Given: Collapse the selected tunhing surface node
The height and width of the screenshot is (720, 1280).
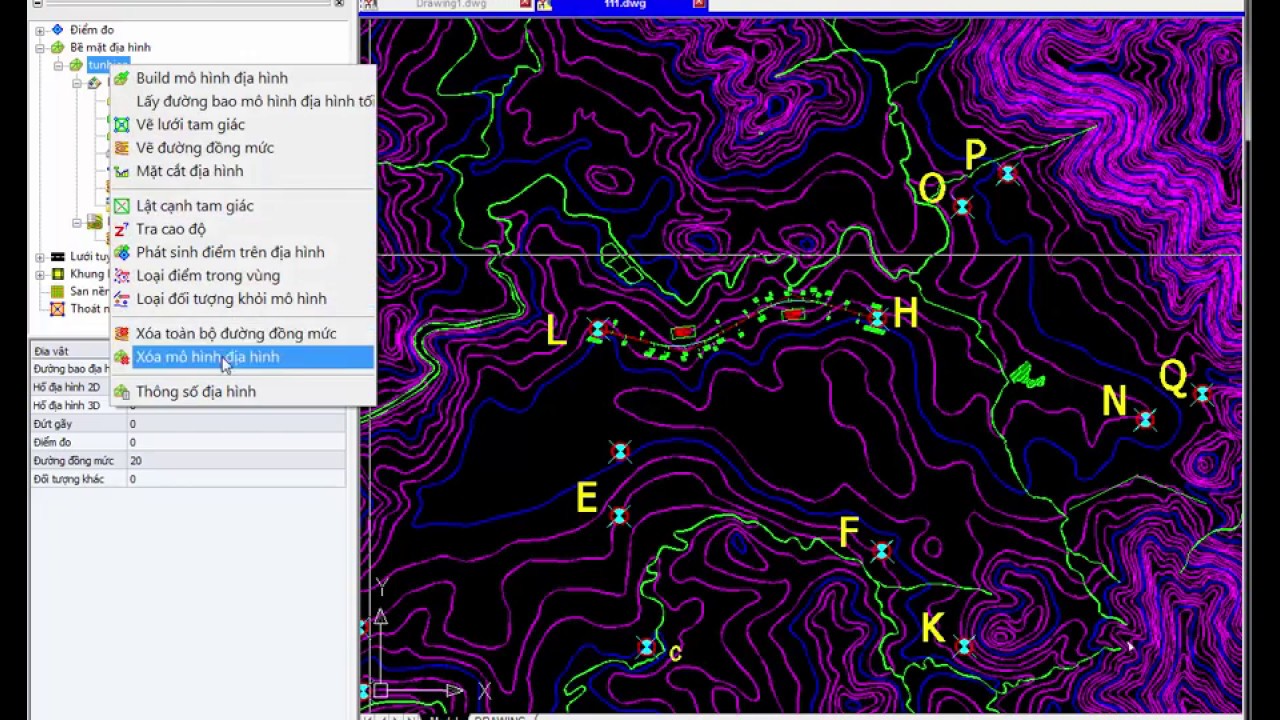Looking at the screenshot, I should pyautogui.click(x=58, y=65).
